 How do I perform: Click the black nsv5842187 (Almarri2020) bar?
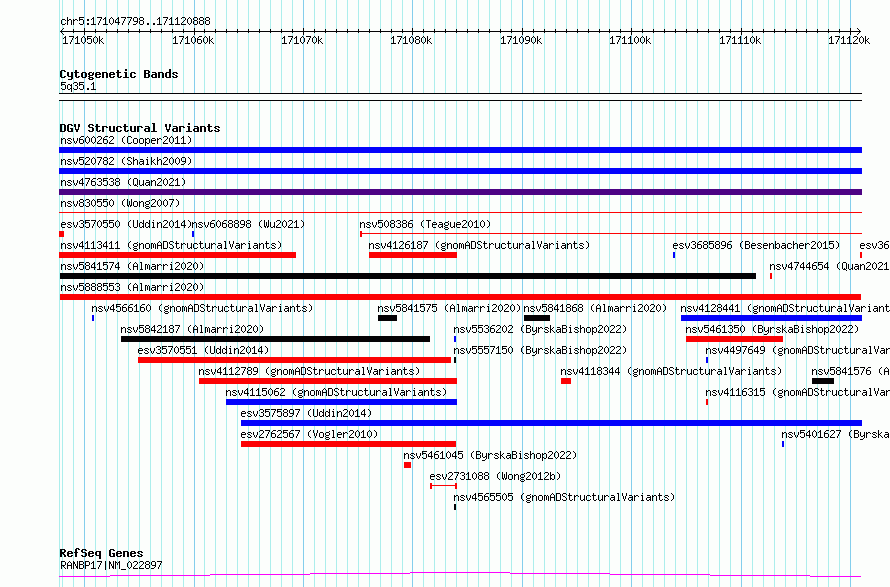coord(275,339)
